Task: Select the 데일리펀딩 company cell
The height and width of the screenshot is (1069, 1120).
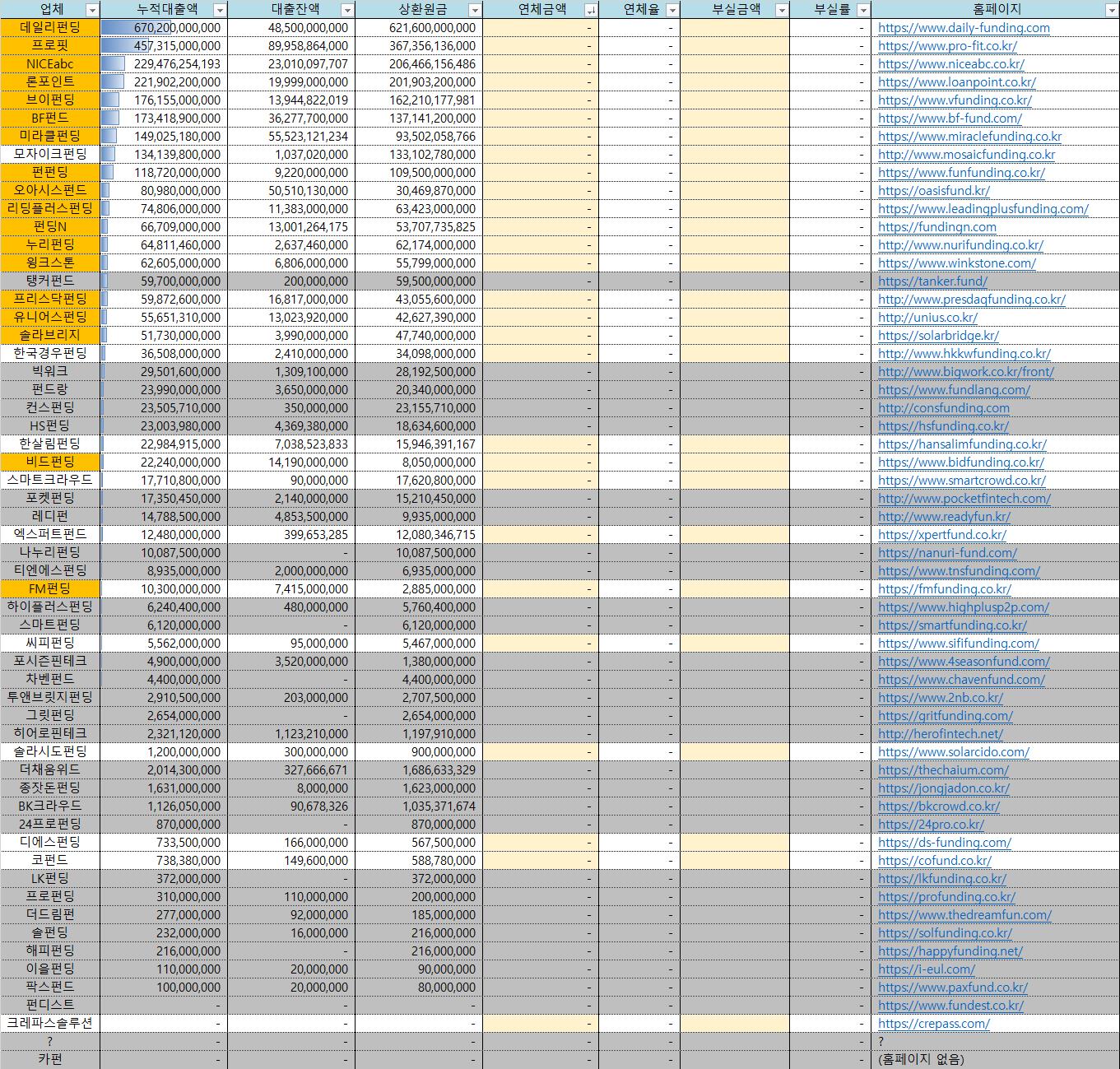Action: [x=50, y=28]
